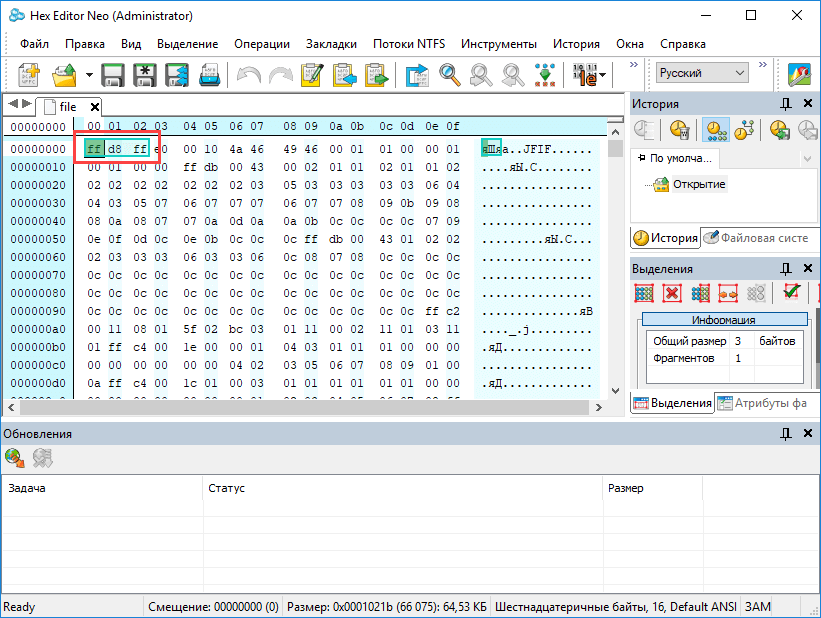This screenshot has height=618, width=821.
Task: Pin the История panel with auto-hide pushpin
Action: 786,104
